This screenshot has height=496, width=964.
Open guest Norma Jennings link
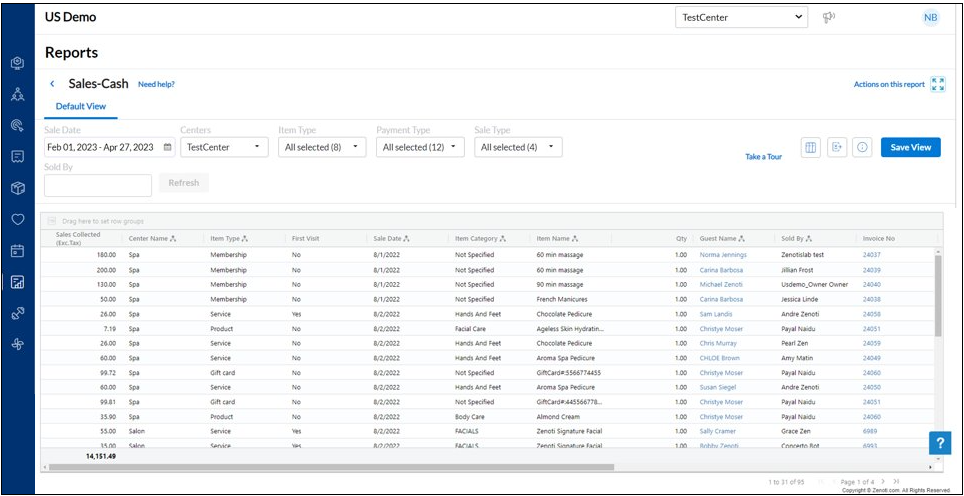[x=723, y=254]
